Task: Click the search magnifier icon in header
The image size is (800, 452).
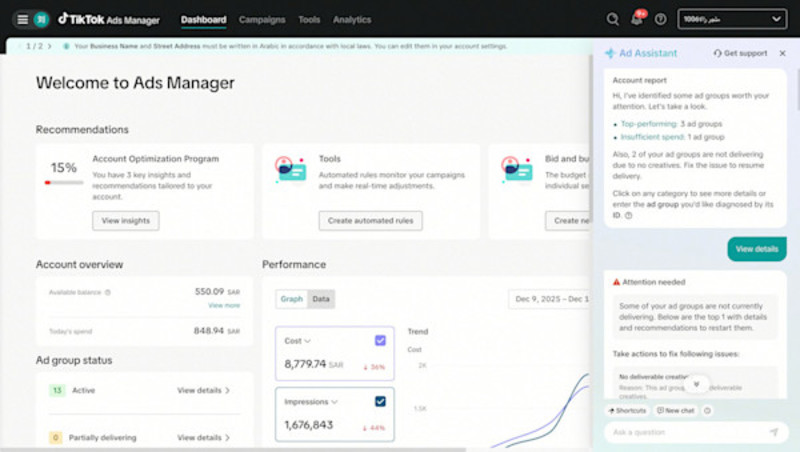Action: pos(613,19)
